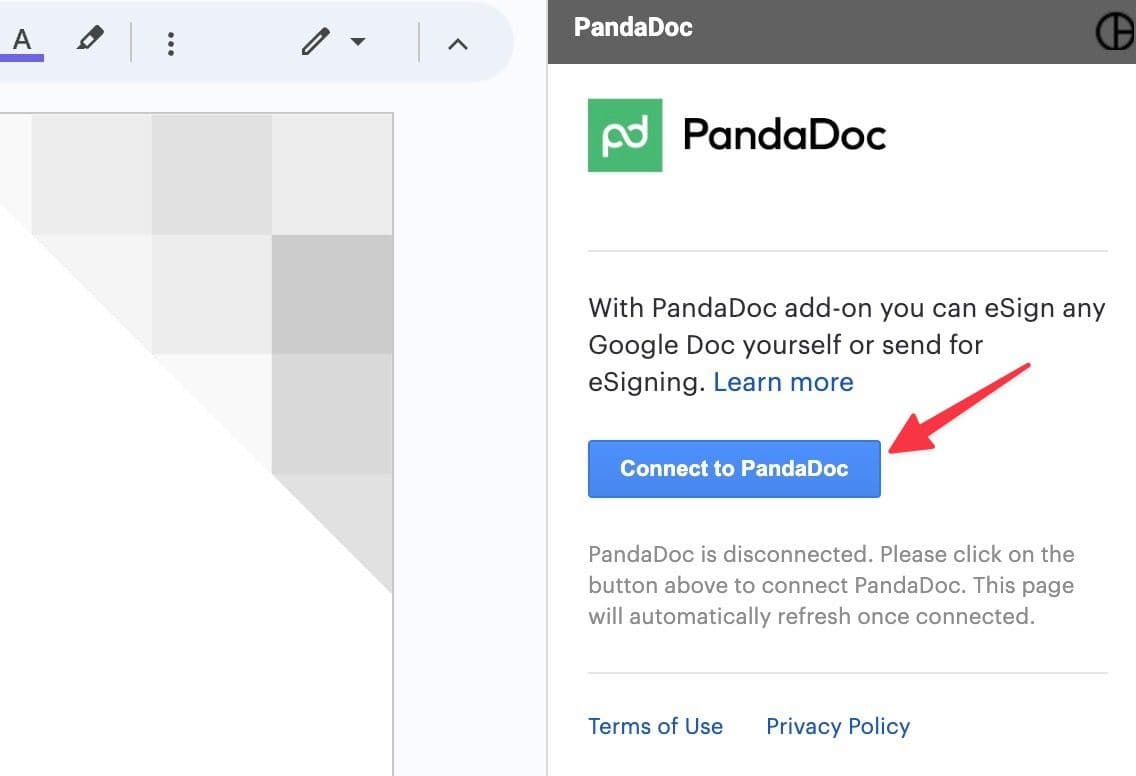Image resolution: width=1136 pixels, height=776 pixels.
Task: Open the Learn more link
Action: (x=783, y=381)
